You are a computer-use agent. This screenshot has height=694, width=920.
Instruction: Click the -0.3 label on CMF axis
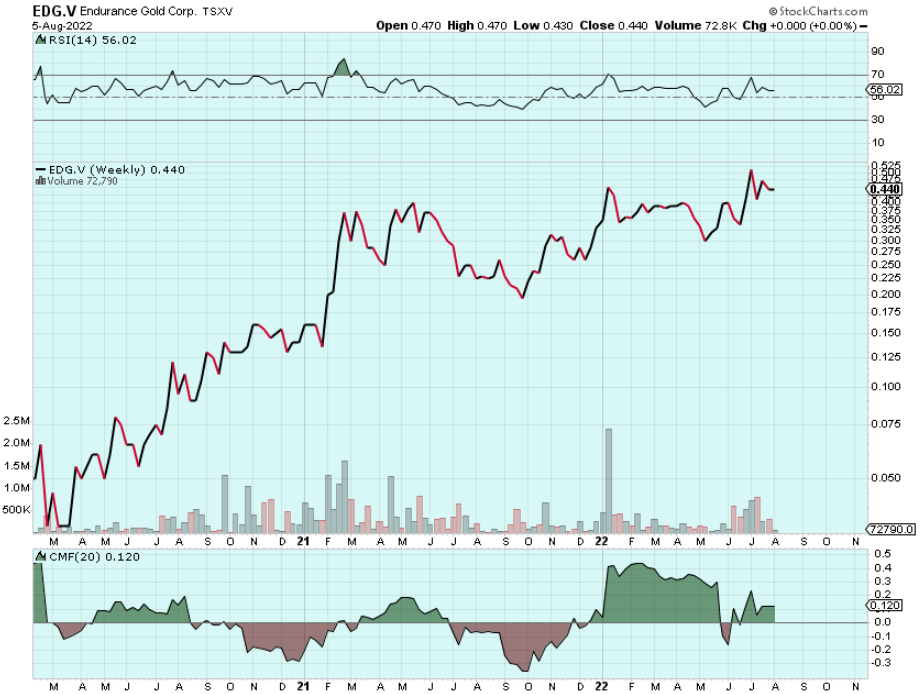coord(881,663)
